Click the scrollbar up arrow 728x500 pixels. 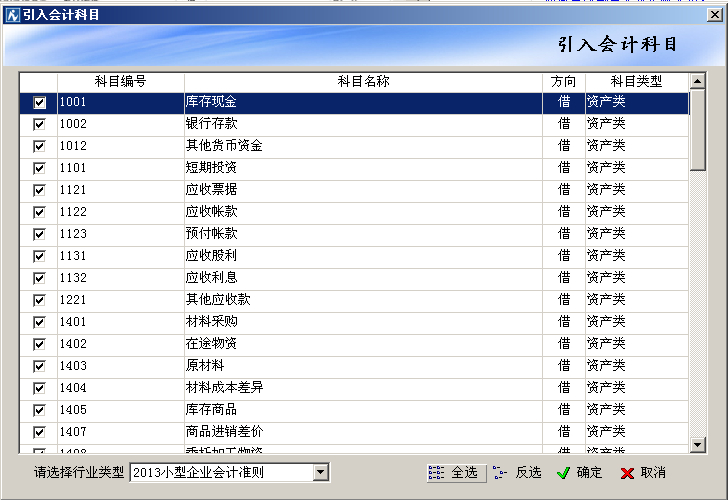pyautogui.click(x=697, y=81)
